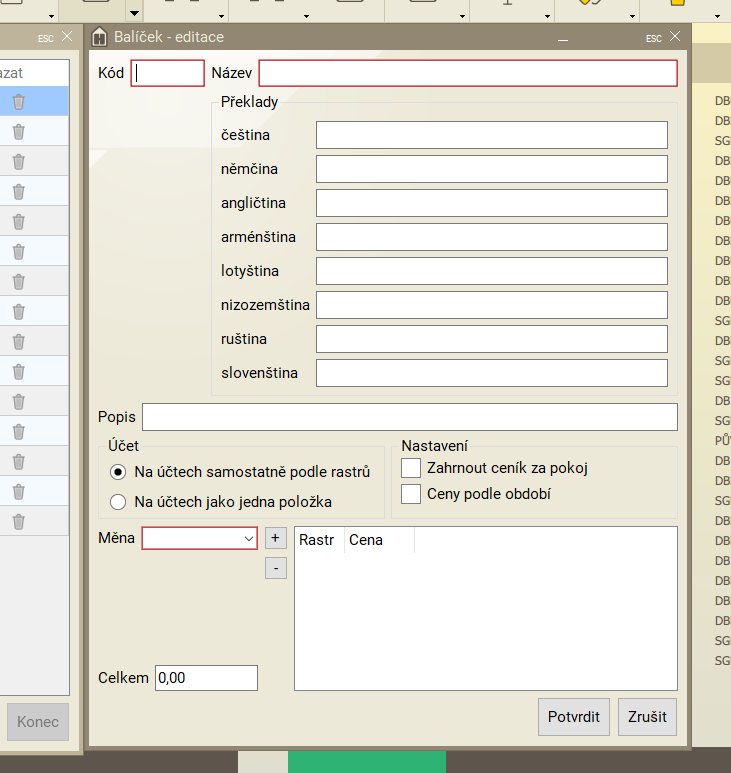
Task: Select 'Na účtech samostatně podle rastrů' option
Action: click(x=118, y=471)
